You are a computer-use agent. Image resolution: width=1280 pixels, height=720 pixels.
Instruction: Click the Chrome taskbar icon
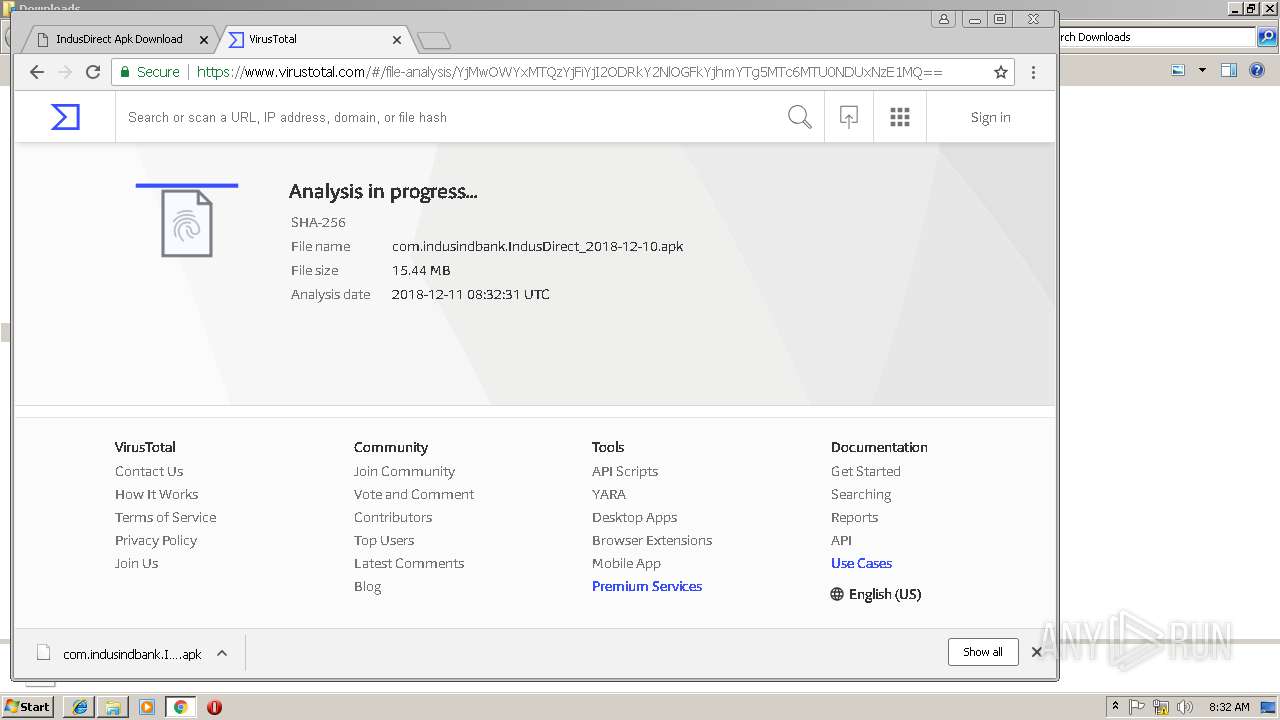180,707
